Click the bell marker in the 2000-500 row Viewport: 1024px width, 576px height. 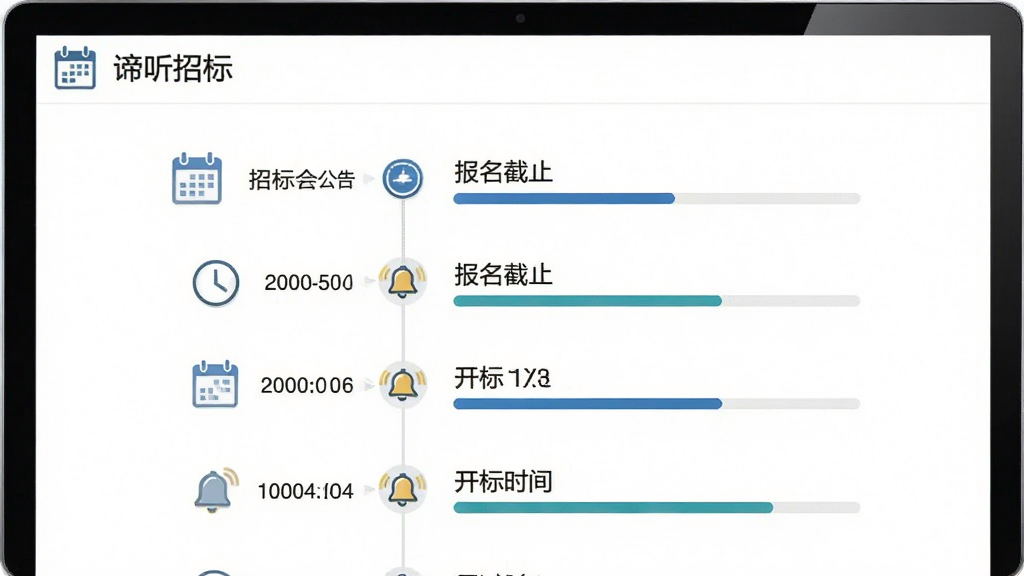point(402,281)
